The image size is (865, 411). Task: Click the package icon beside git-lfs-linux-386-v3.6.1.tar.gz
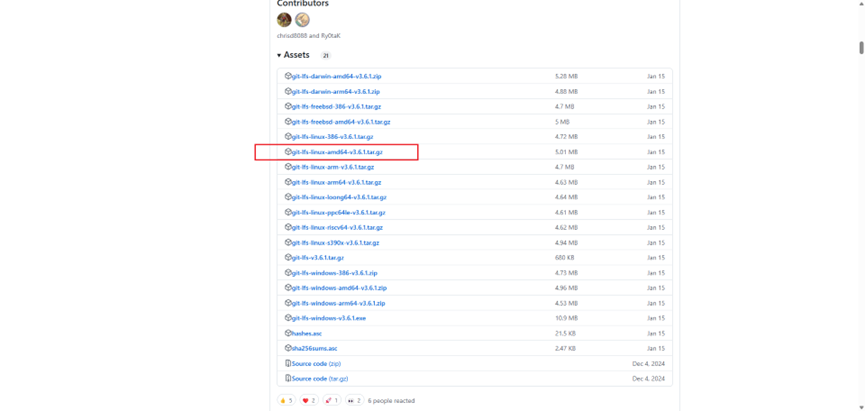pos(287,137)
